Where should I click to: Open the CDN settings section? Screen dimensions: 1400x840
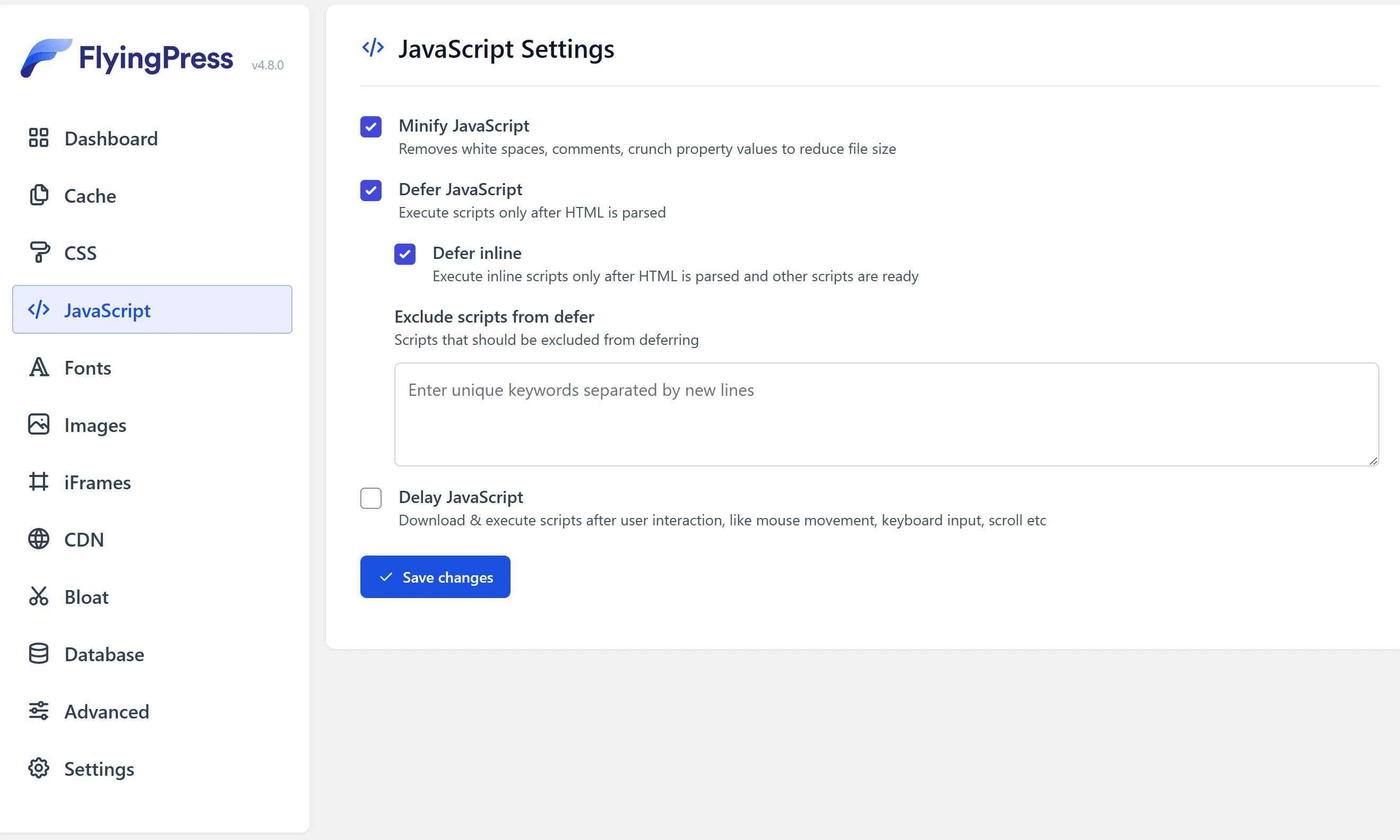coord(84,539)
